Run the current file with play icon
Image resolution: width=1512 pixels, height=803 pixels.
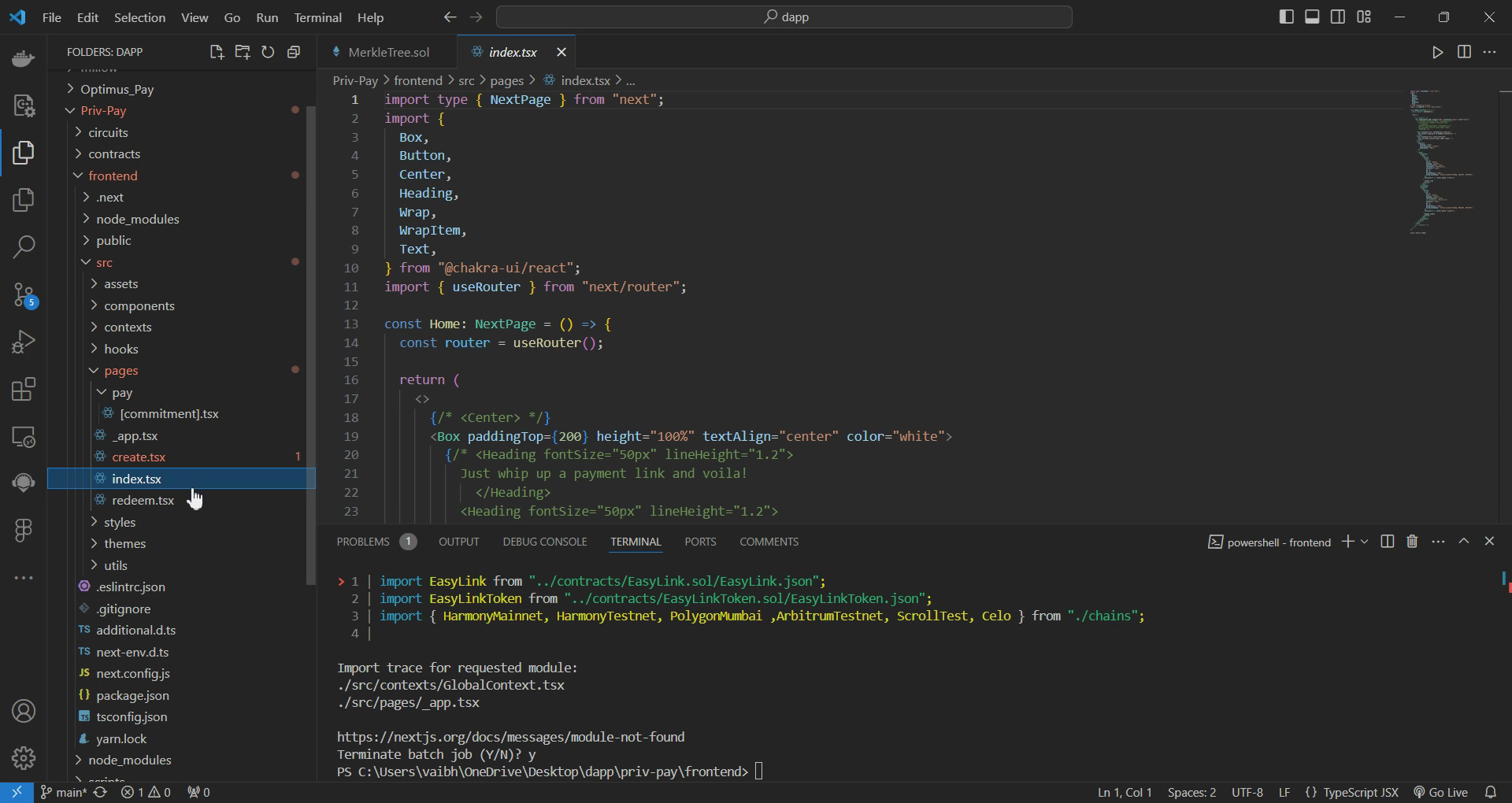pyautogui.click(x=1437, y=52)
